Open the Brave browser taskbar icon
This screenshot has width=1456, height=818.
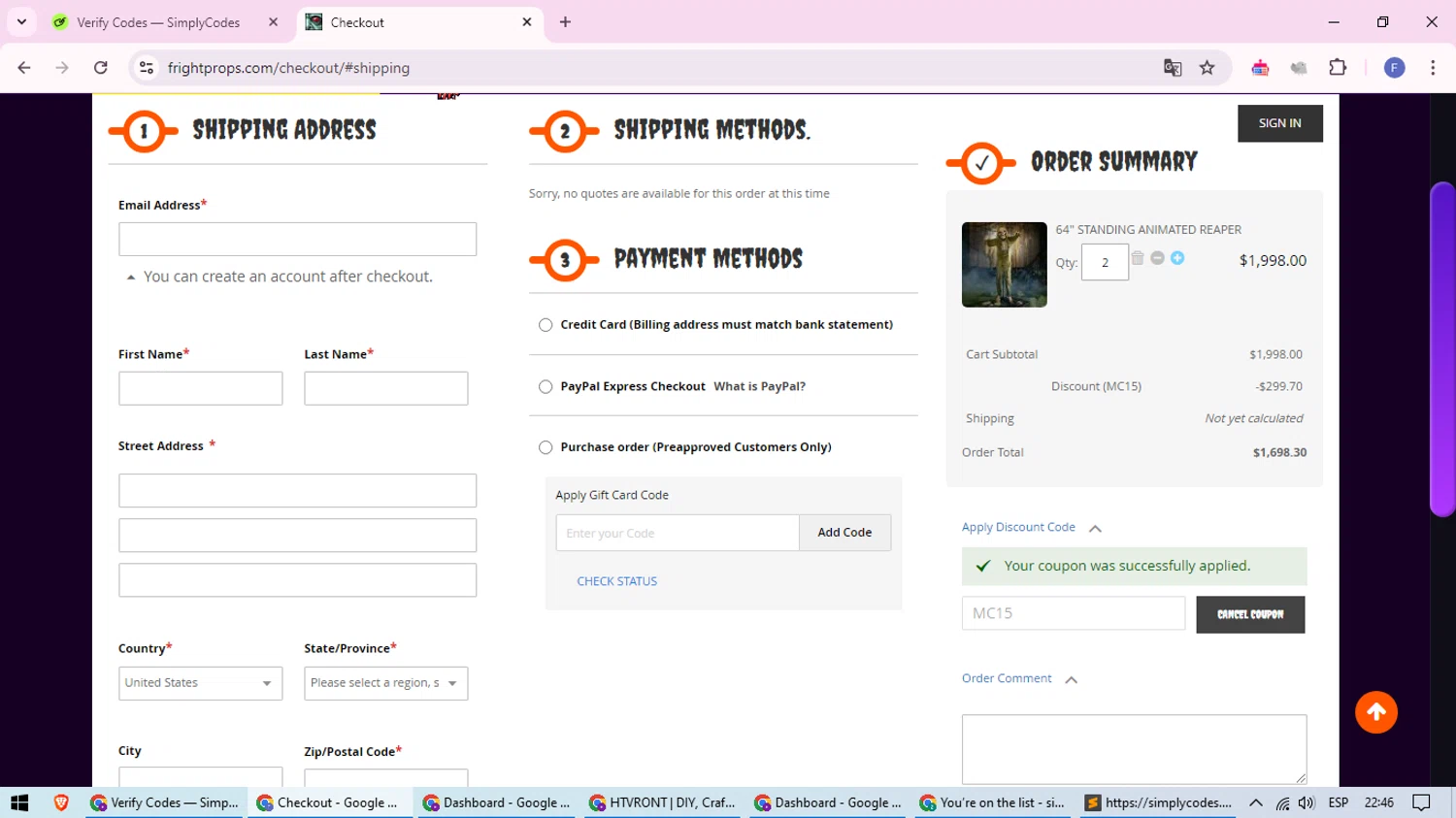coord(61,802)
